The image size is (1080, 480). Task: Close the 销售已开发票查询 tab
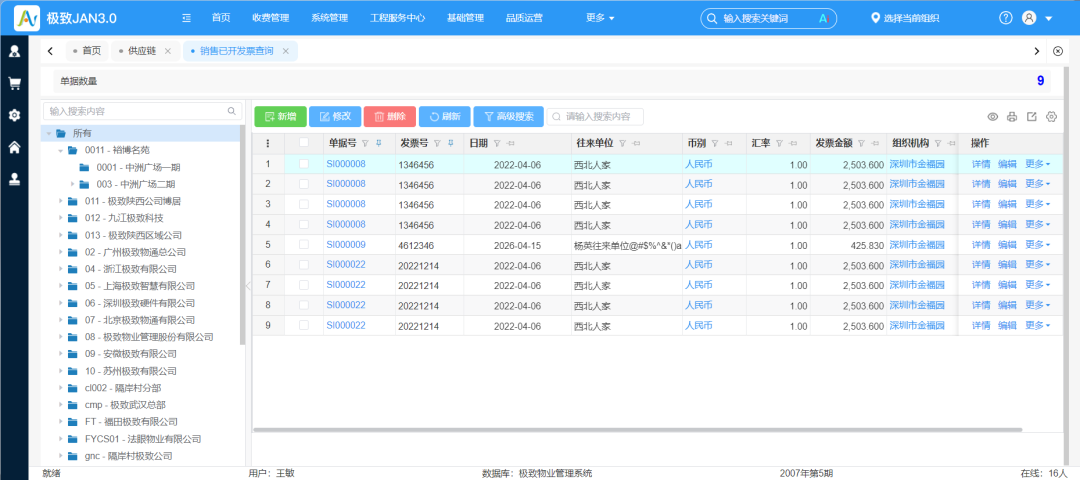click(x=285, y=51)
